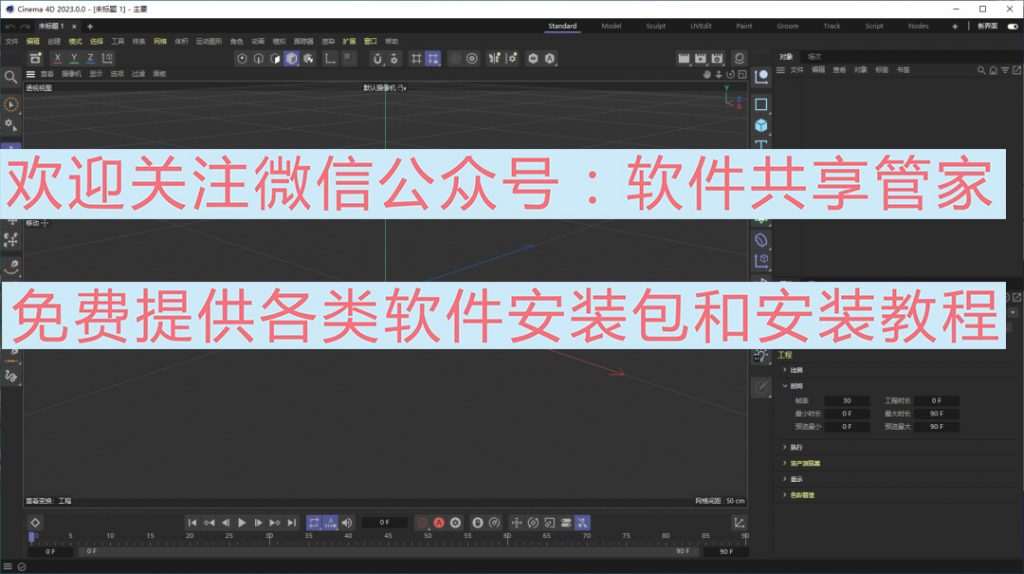The width and height of the screenshot is (1024, 574).
Task: Click the highlighted workplane grid icon
Action: 433,59
